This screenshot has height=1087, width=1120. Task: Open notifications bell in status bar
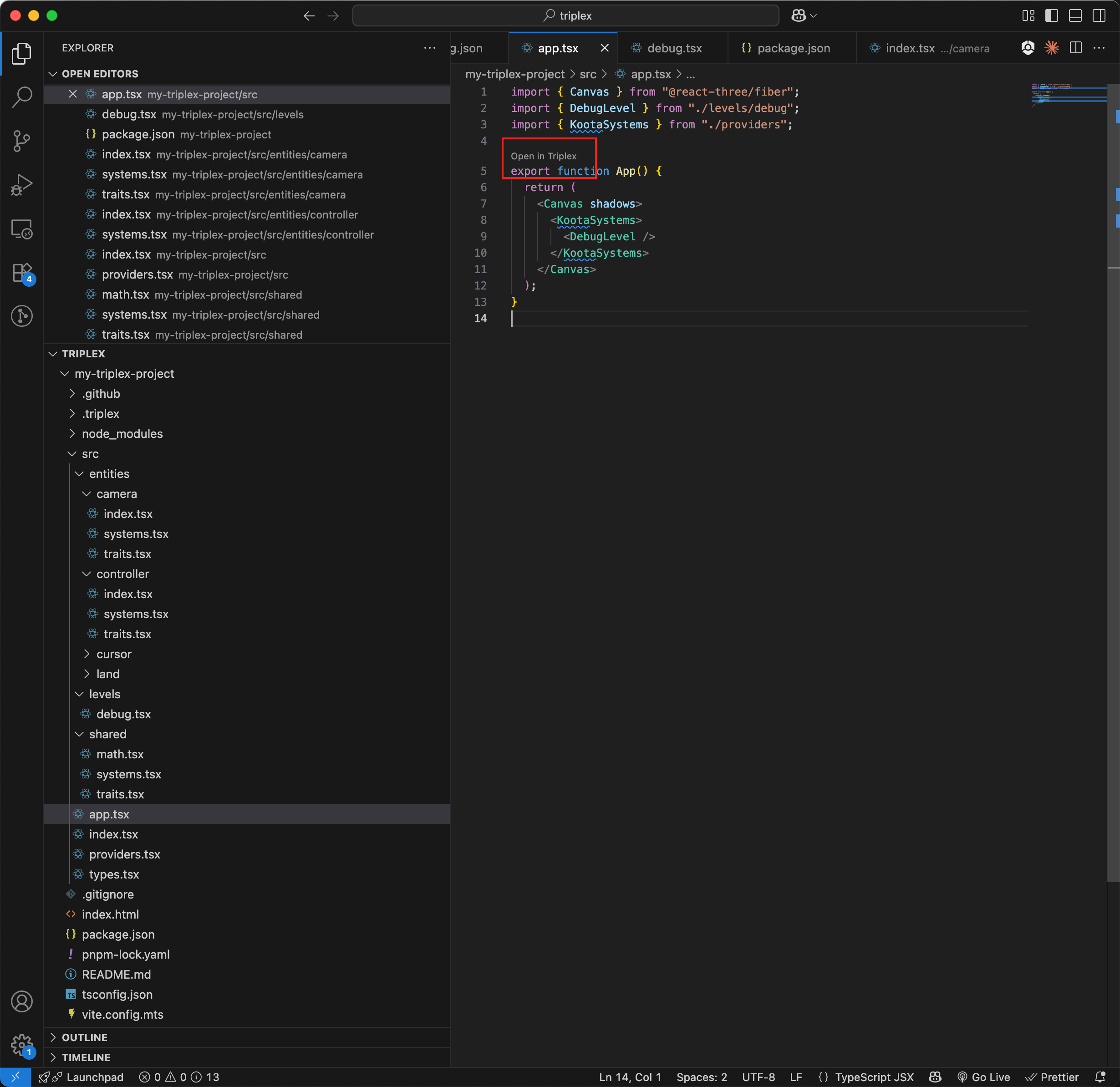[x=1100, y=1077]
